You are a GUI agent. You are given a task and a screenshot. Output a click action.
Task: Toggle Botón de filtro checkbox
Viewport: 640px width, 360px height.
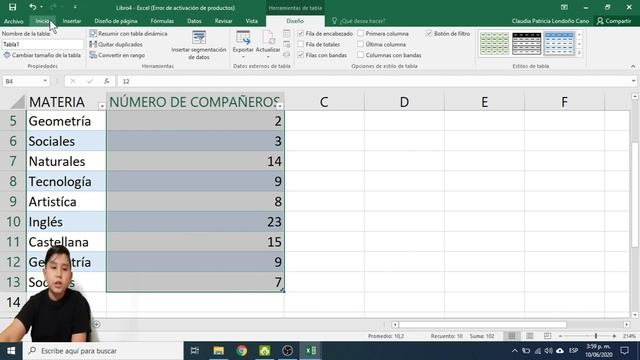click(x=429, y=33)
